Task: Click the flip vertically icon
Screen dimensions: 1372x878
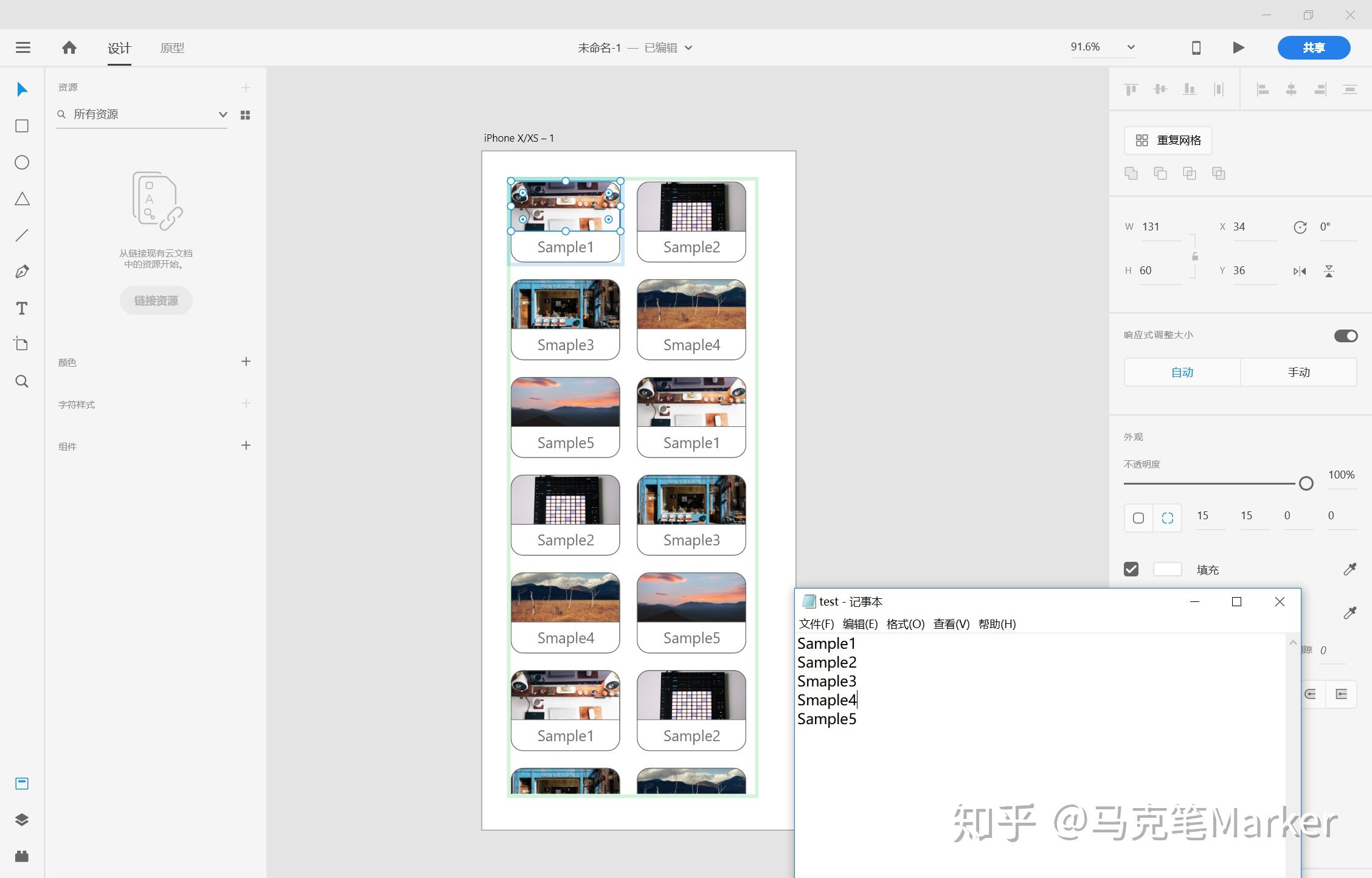Action: (1328, 271)
